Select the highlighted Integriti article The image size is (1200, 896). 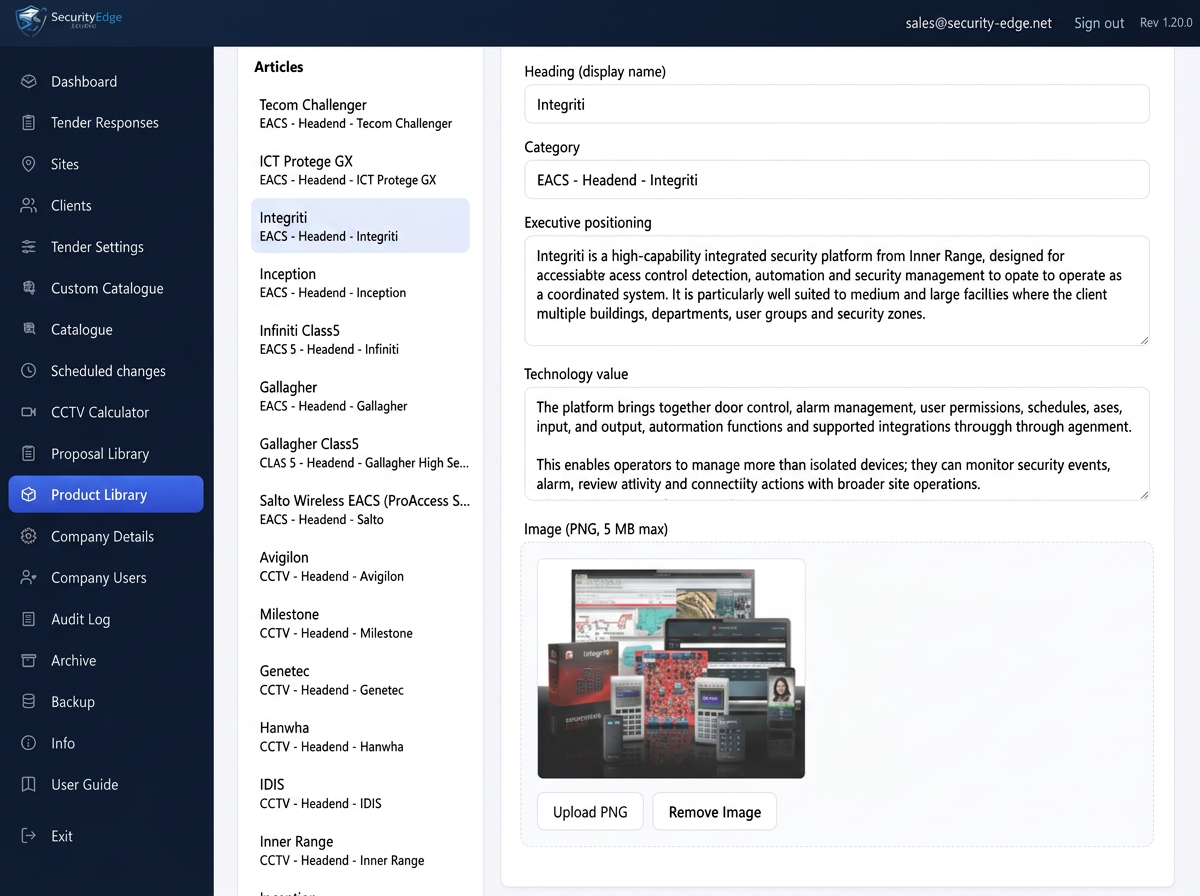(360, 226)
